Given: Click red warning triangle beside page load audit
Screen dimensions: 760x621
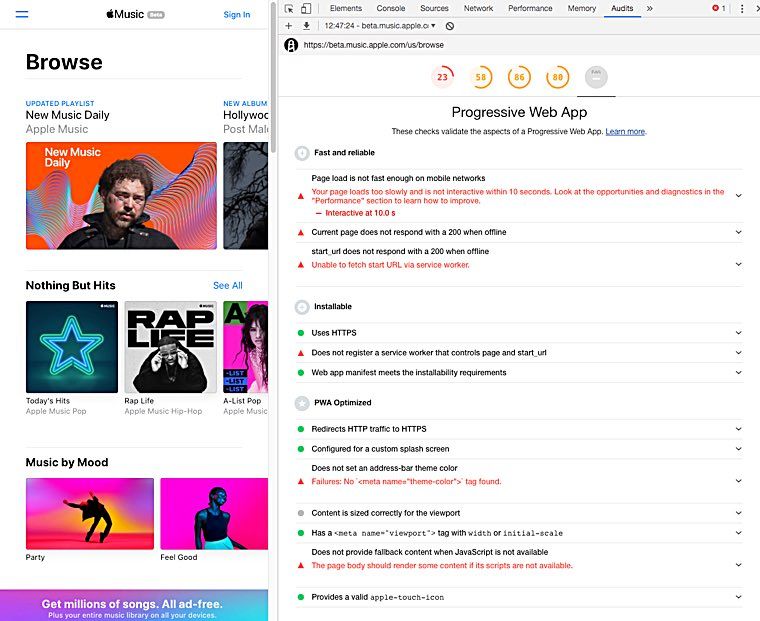Looking at the screenshot, I should (x=301, y=196).
